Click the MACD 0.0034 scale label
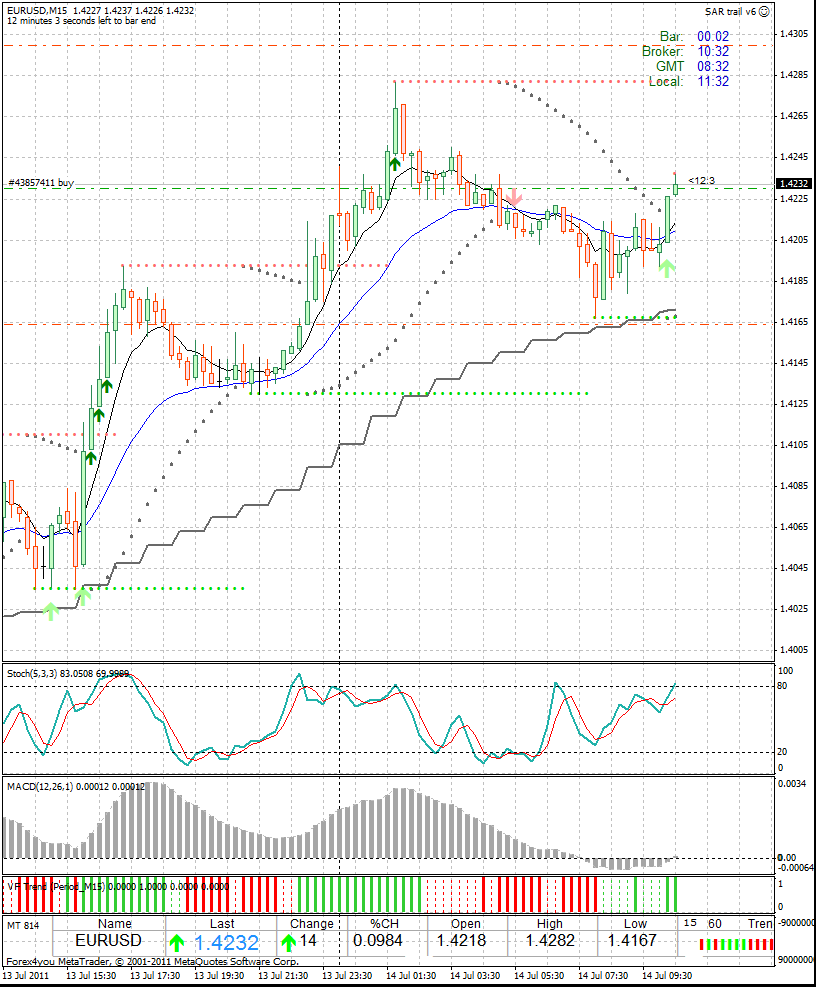Screen dimensions: 816x987 pyautogui.click(x=792, y=784)
